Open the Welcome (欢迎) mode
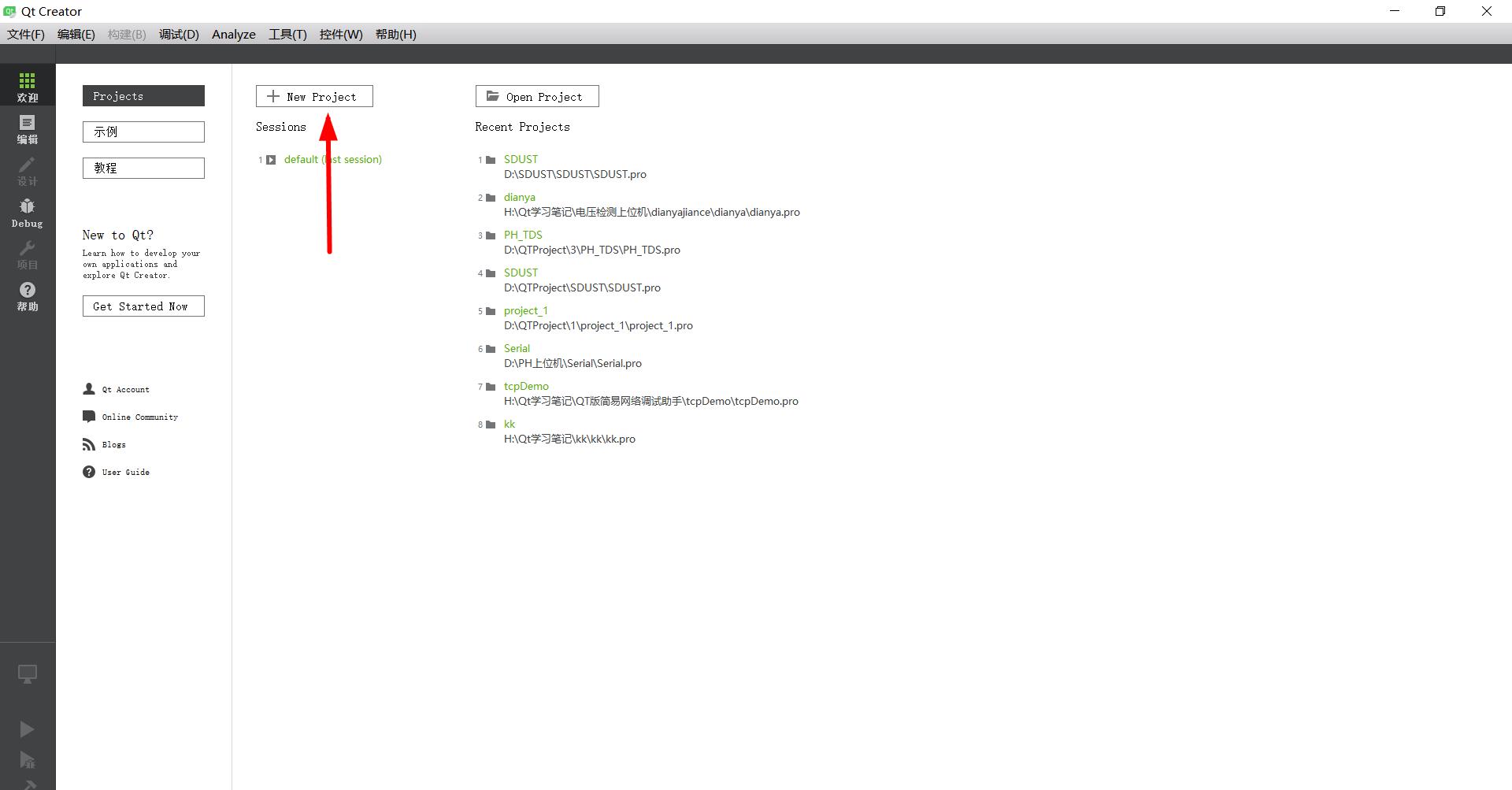1512x790 pixels. click(x=28, y=85)
